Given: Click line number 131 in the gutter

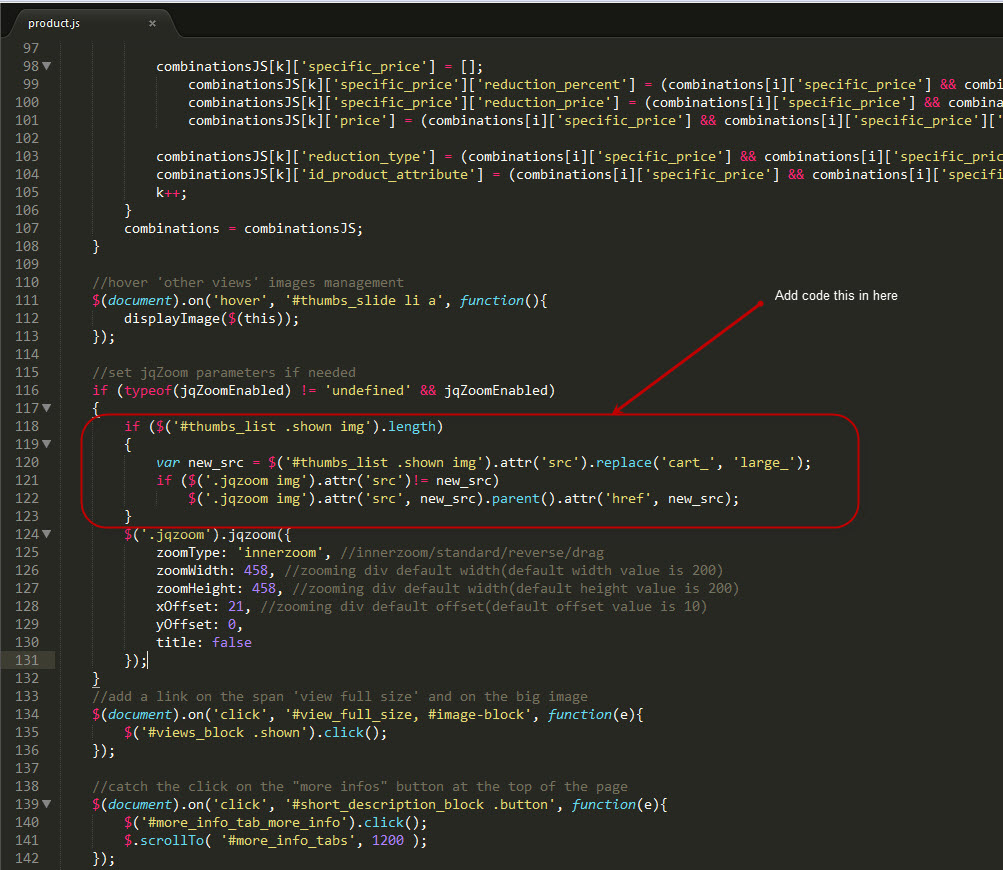Looking at the screenshot, I should point(28,660).
